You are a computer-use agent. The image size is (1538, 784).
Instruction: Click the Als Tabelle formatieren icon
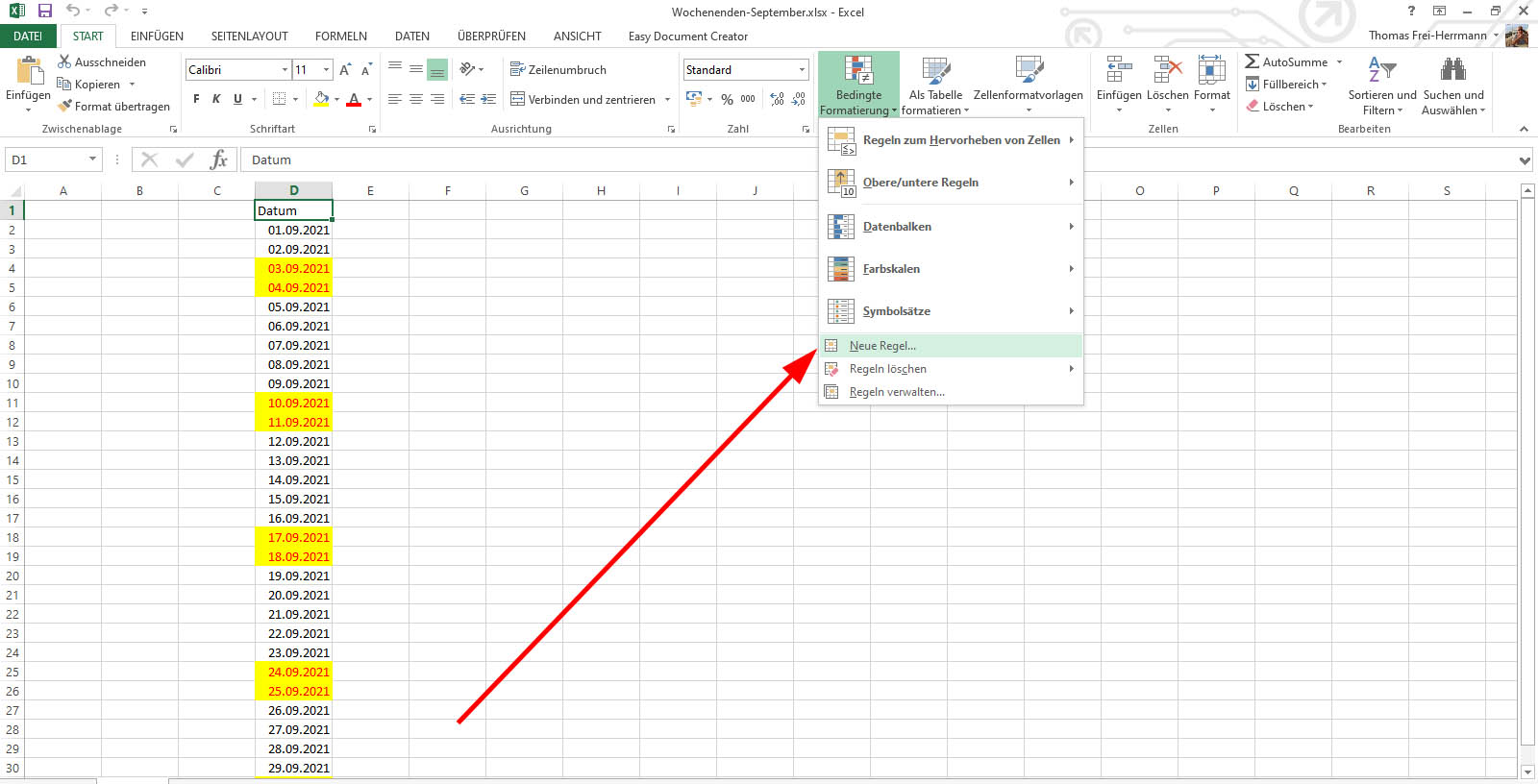pyautogui.click(x=934, y=72)
